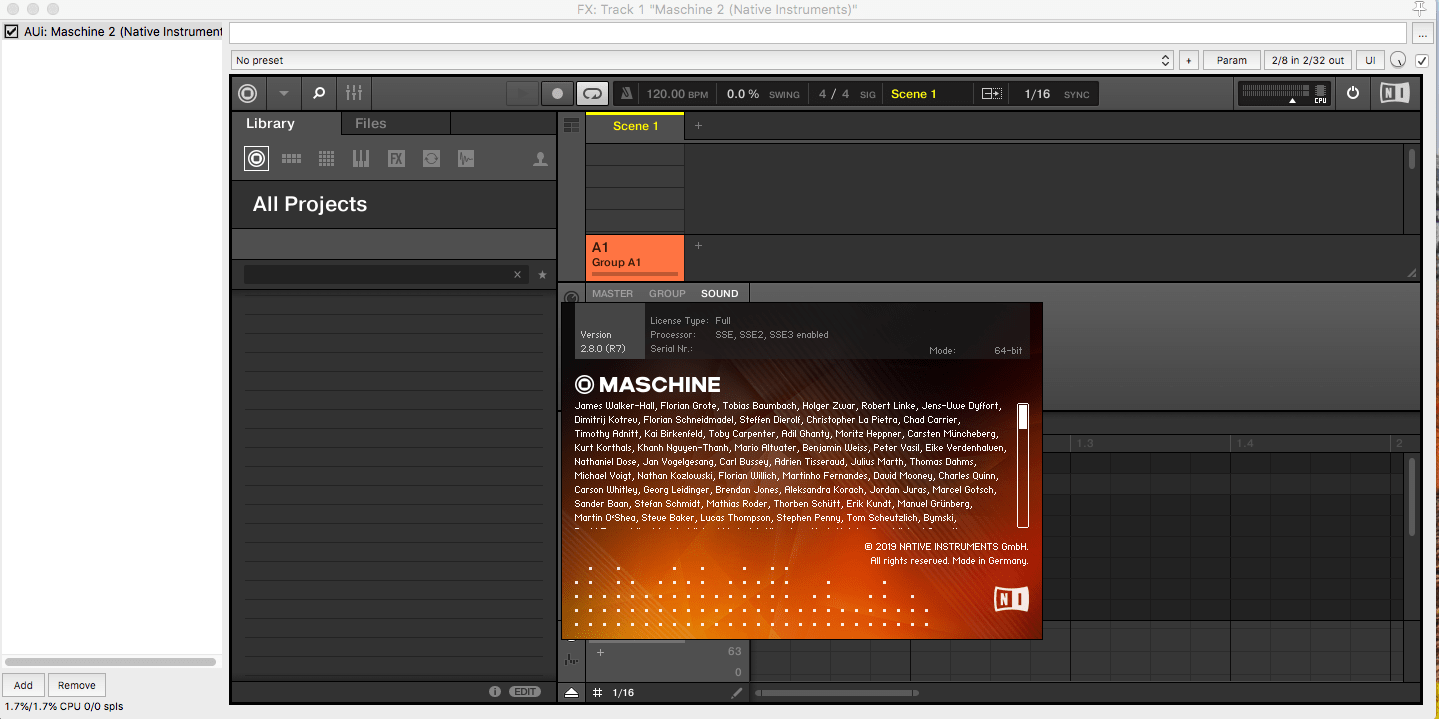Click the Param button
Image resolution: width=1439 pixels, height=719 pixels.
pos(1232,60)
